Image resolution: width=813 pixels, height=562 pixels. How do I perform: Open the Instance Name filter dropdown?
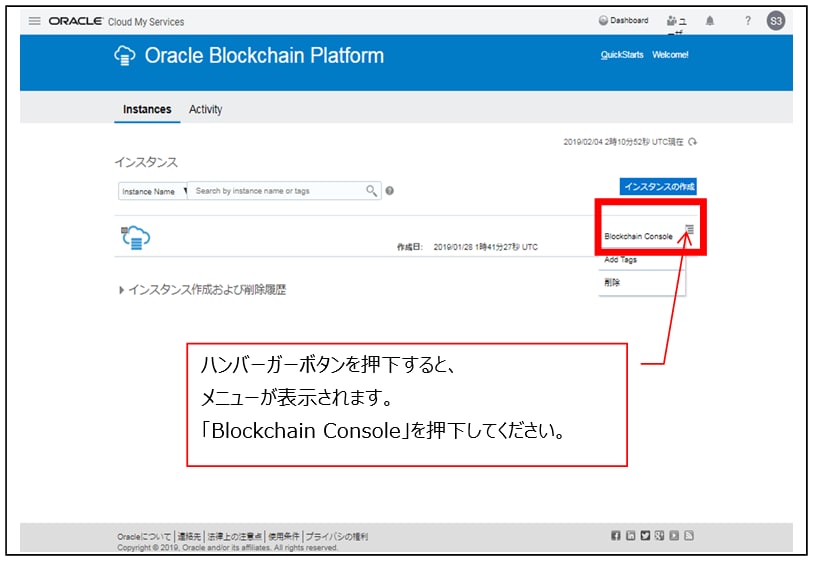point(152,191)
